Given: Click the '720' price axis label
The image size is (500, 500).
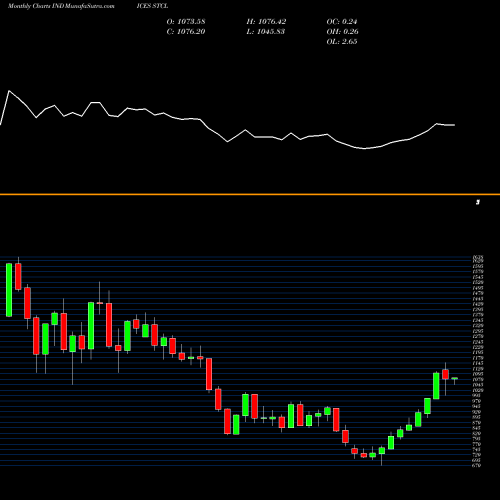Looking at the screenshot, I should click(477, 455).
